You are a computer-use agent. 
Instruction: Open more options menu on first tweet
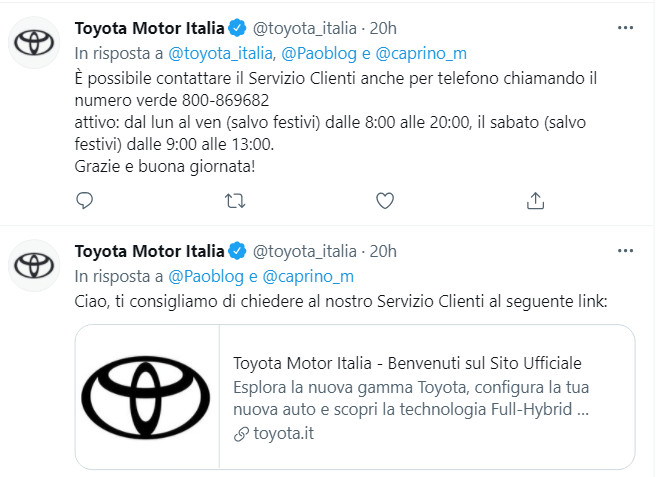[x=626, y=27]
